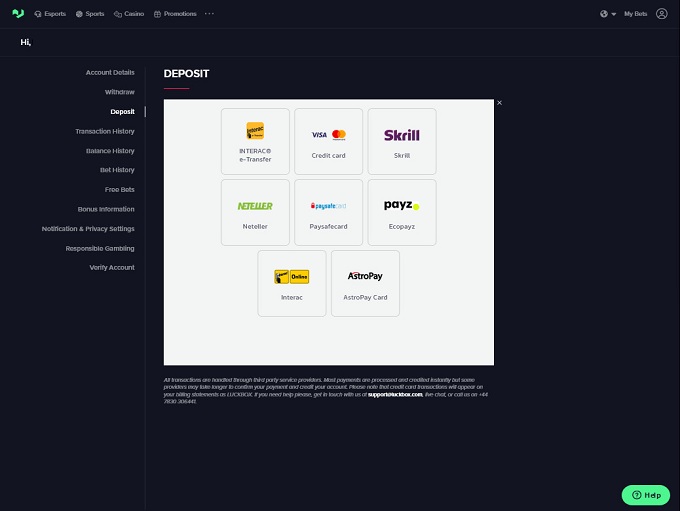Open the user profile account icon
Image resolution: width=680 pixels, height=511 pixels.
661,14
